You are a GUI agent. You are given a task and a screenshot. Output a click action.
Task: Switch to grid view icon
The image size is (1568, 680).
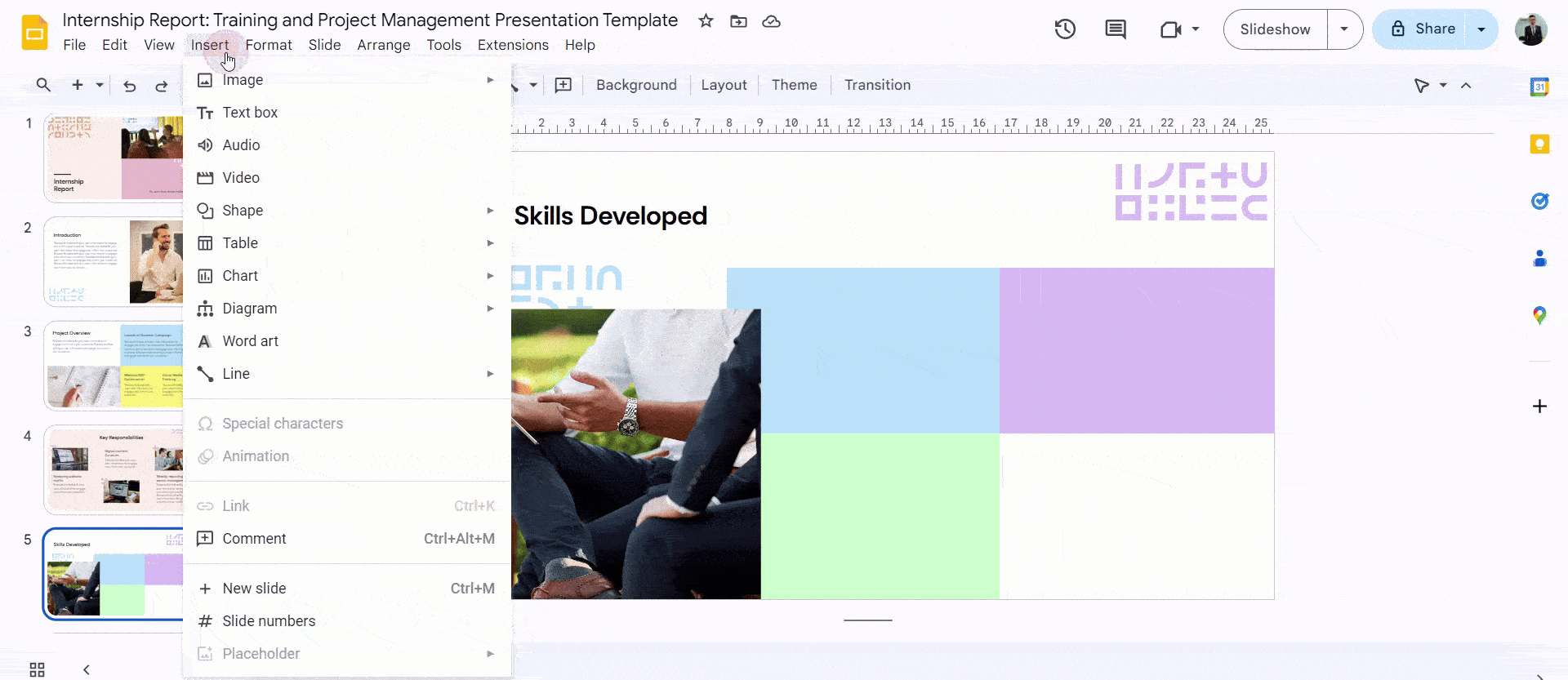[37, 669]
